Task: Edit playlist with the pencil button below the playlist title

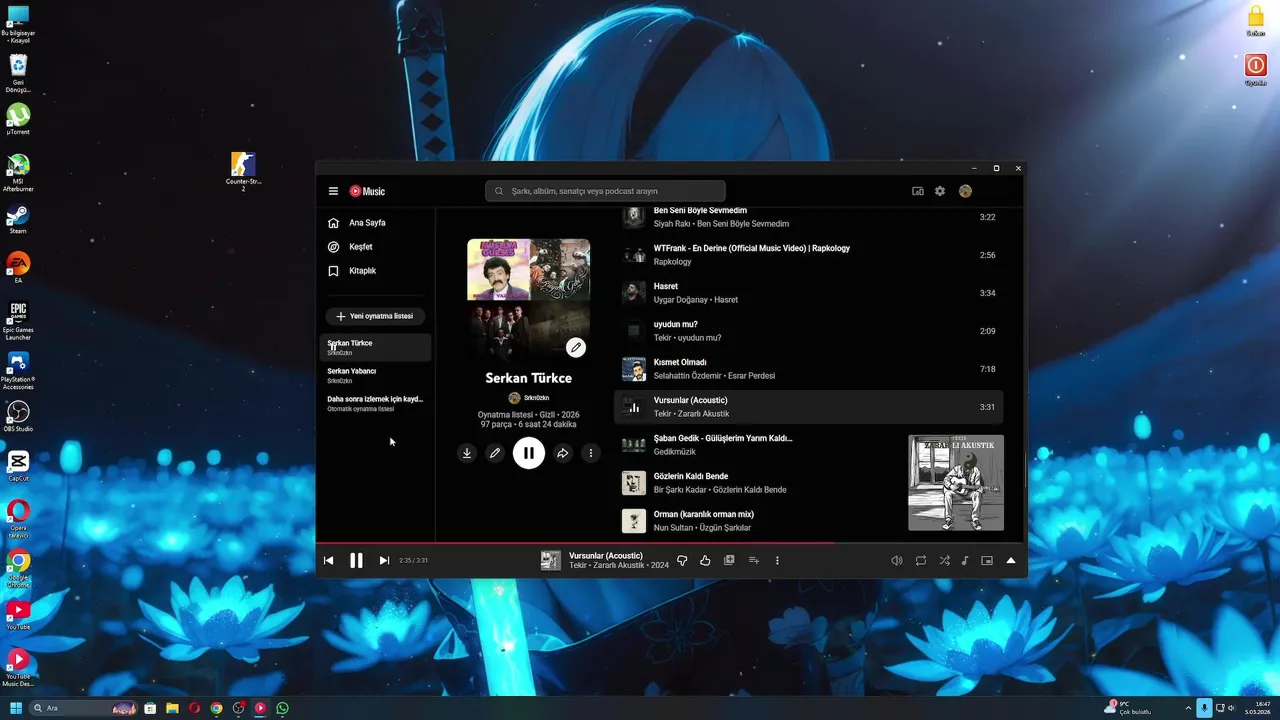Action: pos(494,453)
